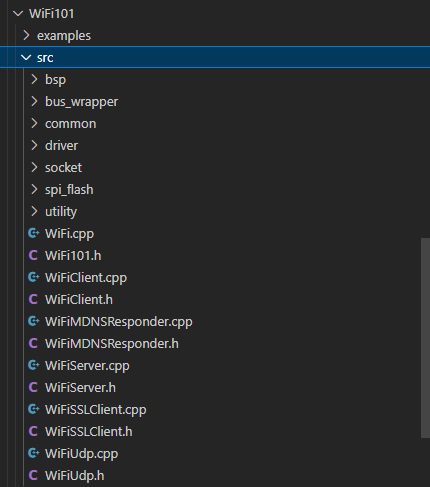Open the WiFiUdp.h file name

coord(74,475)
